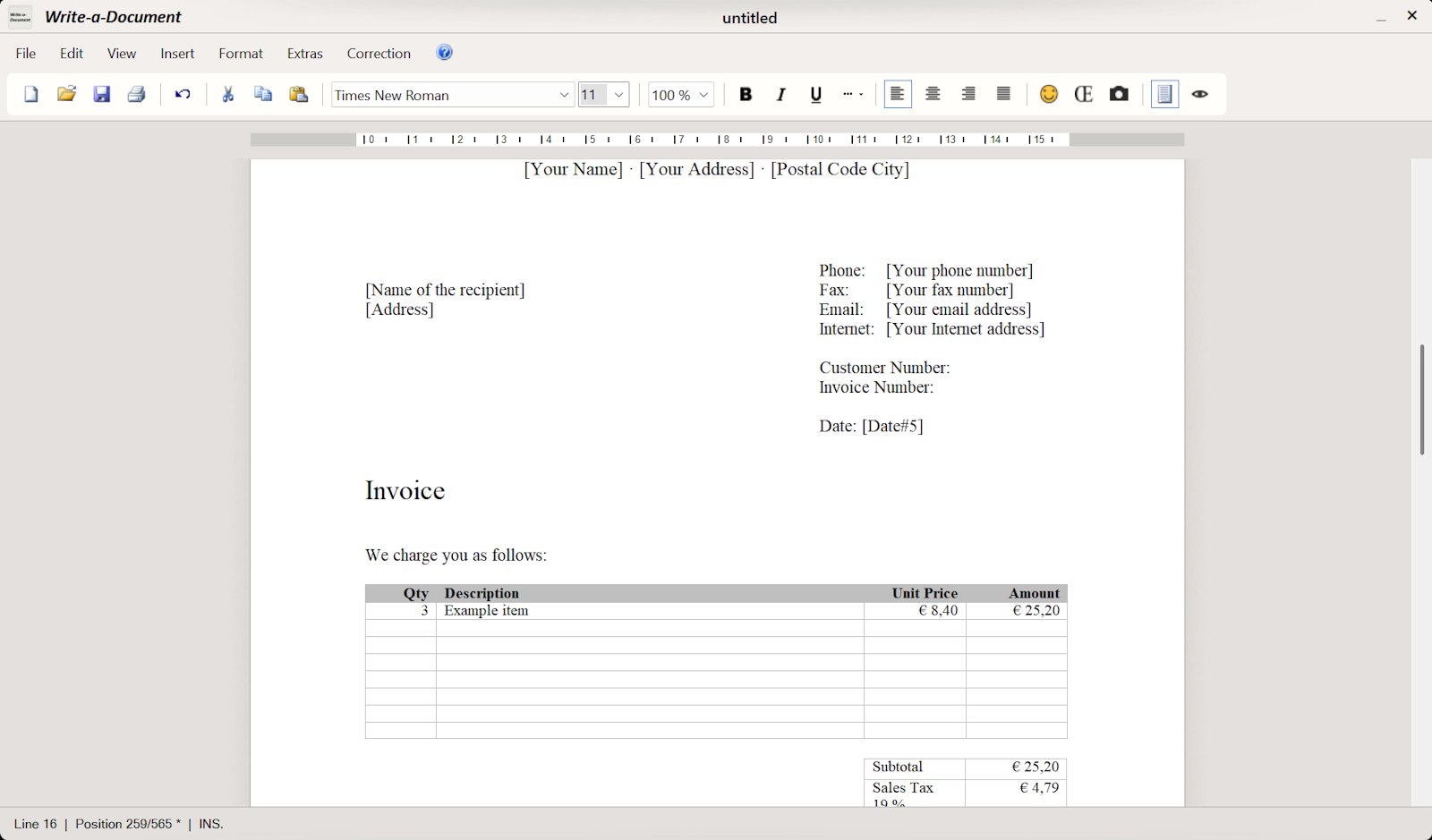
Task: Insert a smiley emoji
Action: point(1049,94)
